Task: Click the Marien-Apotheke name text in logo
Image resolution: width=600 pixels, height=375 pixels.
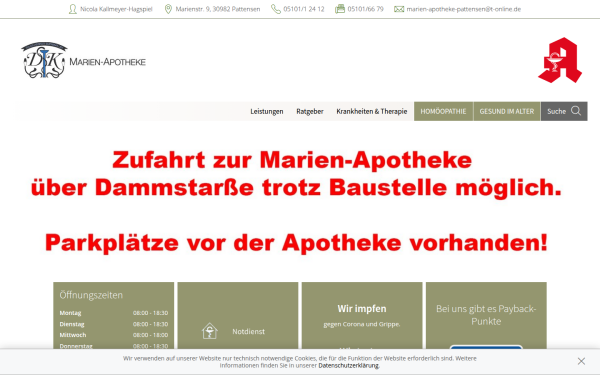Action: (x=108, y=62)
